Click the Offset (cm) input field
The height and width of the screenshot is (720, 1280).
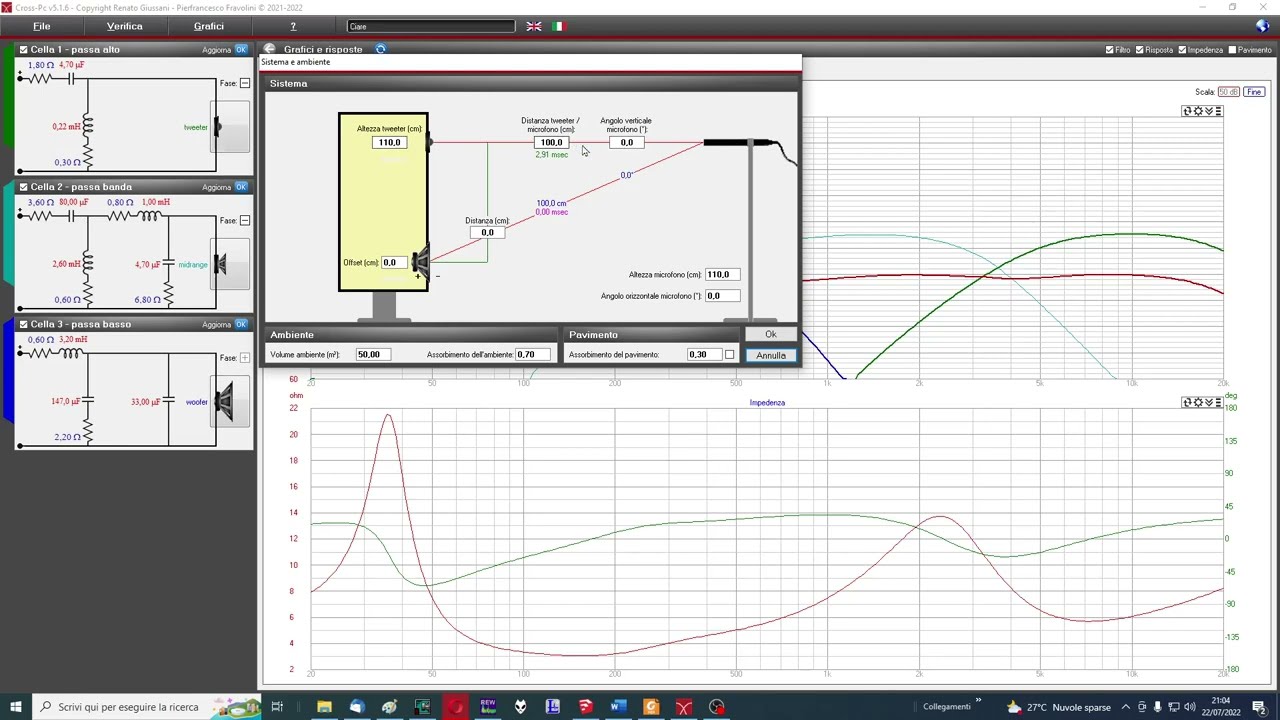point(393,262)
